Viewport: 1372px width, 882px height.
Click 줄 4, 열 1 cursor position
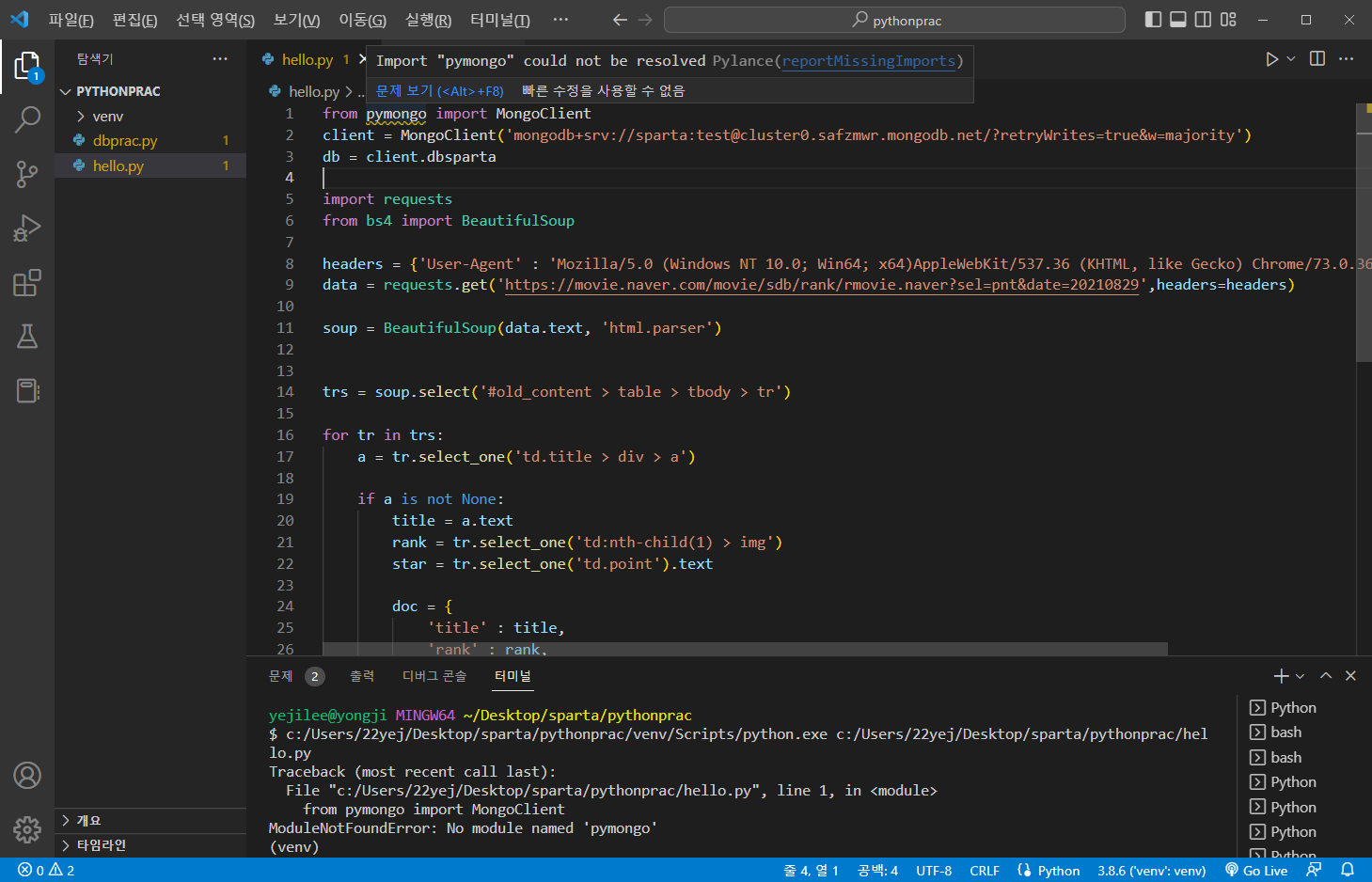[811, 871]
